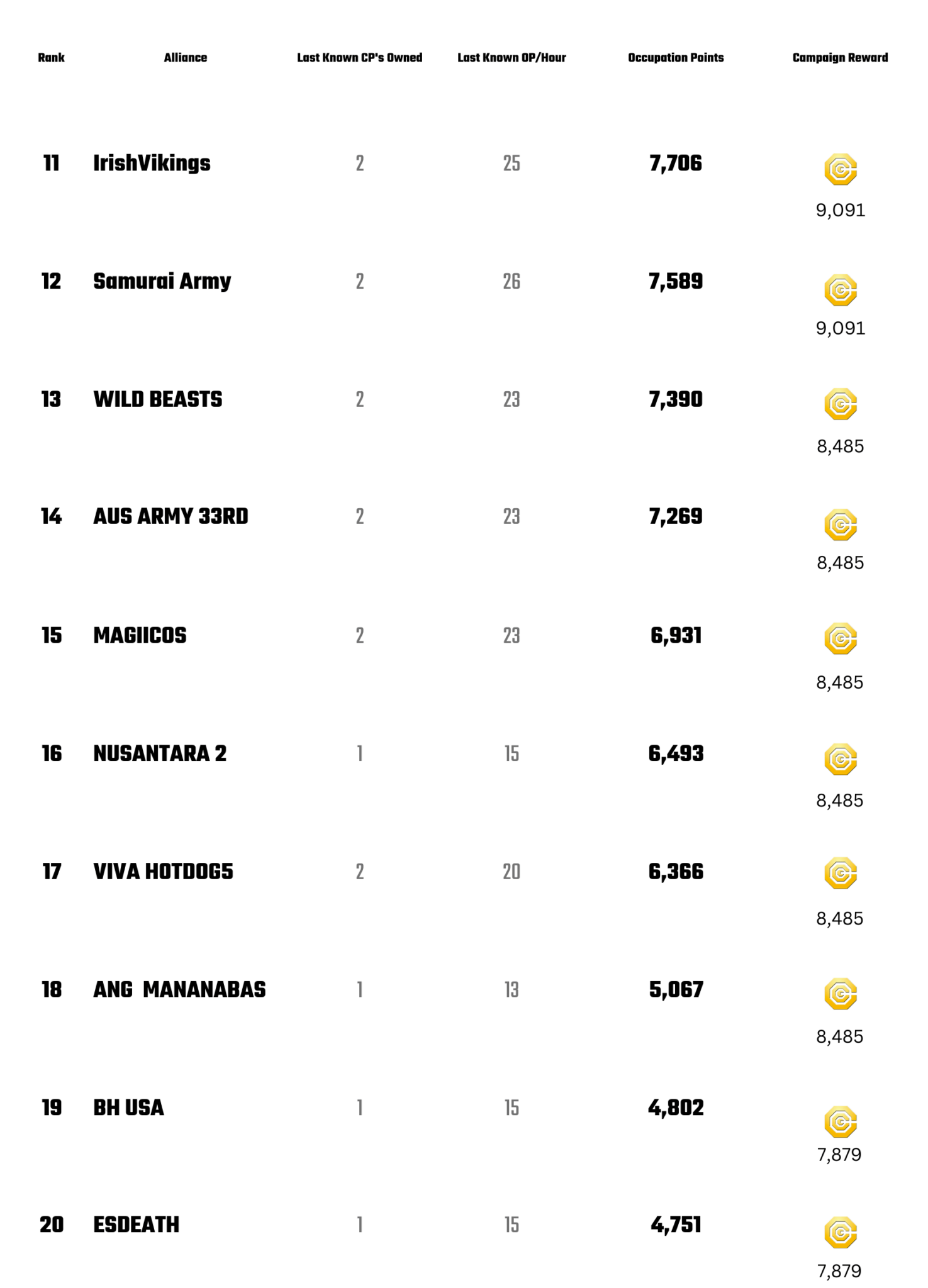Click VIVA HOTDOG5 reward coin icon
This screenshot has height=1288, width=928.
coord(840,873)
